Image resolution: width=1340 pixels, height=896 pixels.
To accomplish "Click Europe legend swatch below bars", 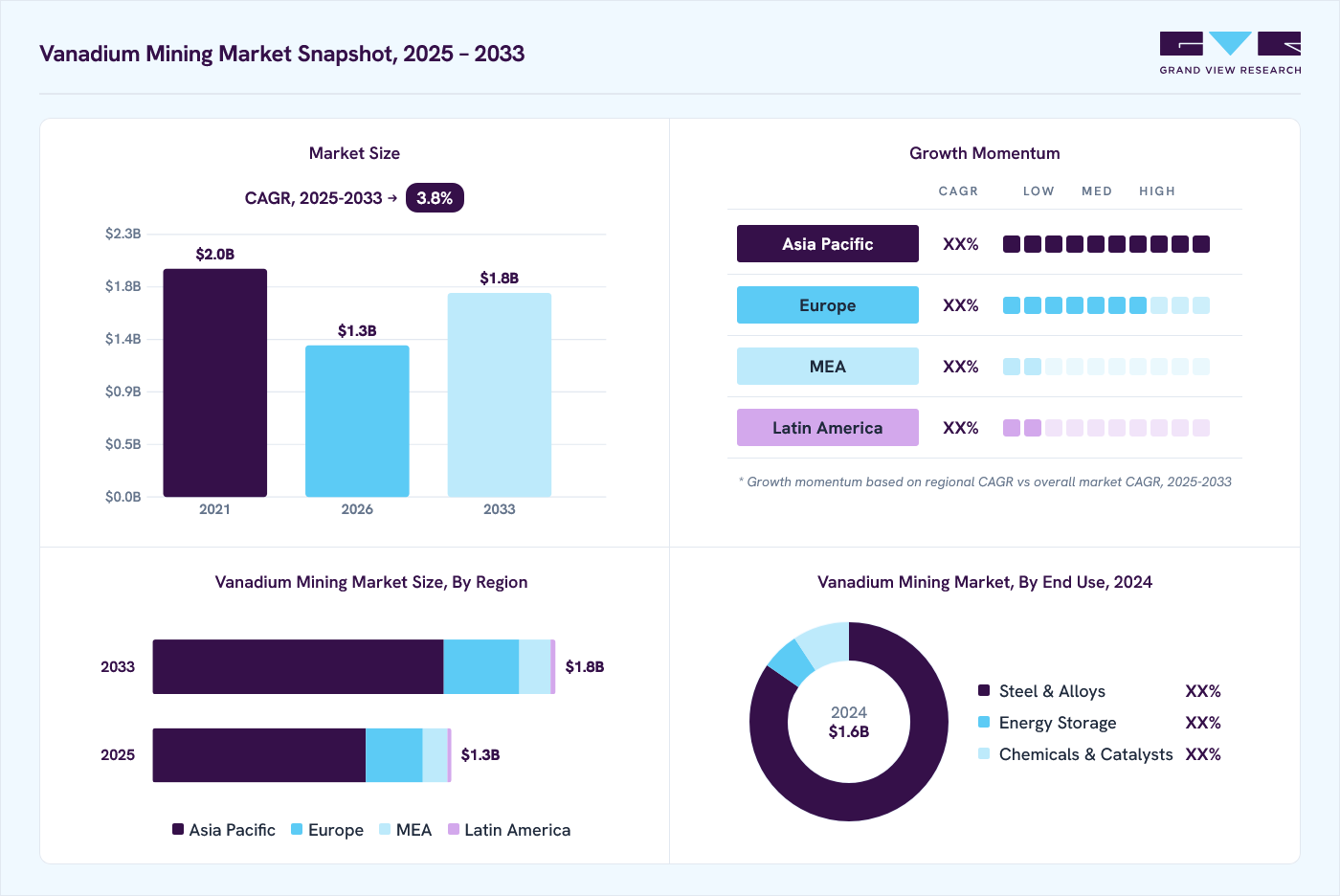I will [297, 829].
